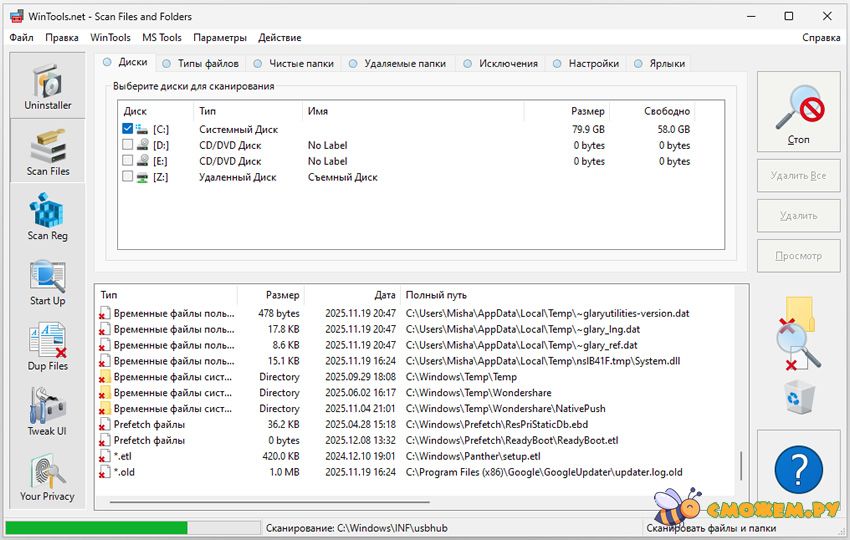Sort results by Размер column header
Viewport: 850px width, 540px height.
click(x=282, y=295)
